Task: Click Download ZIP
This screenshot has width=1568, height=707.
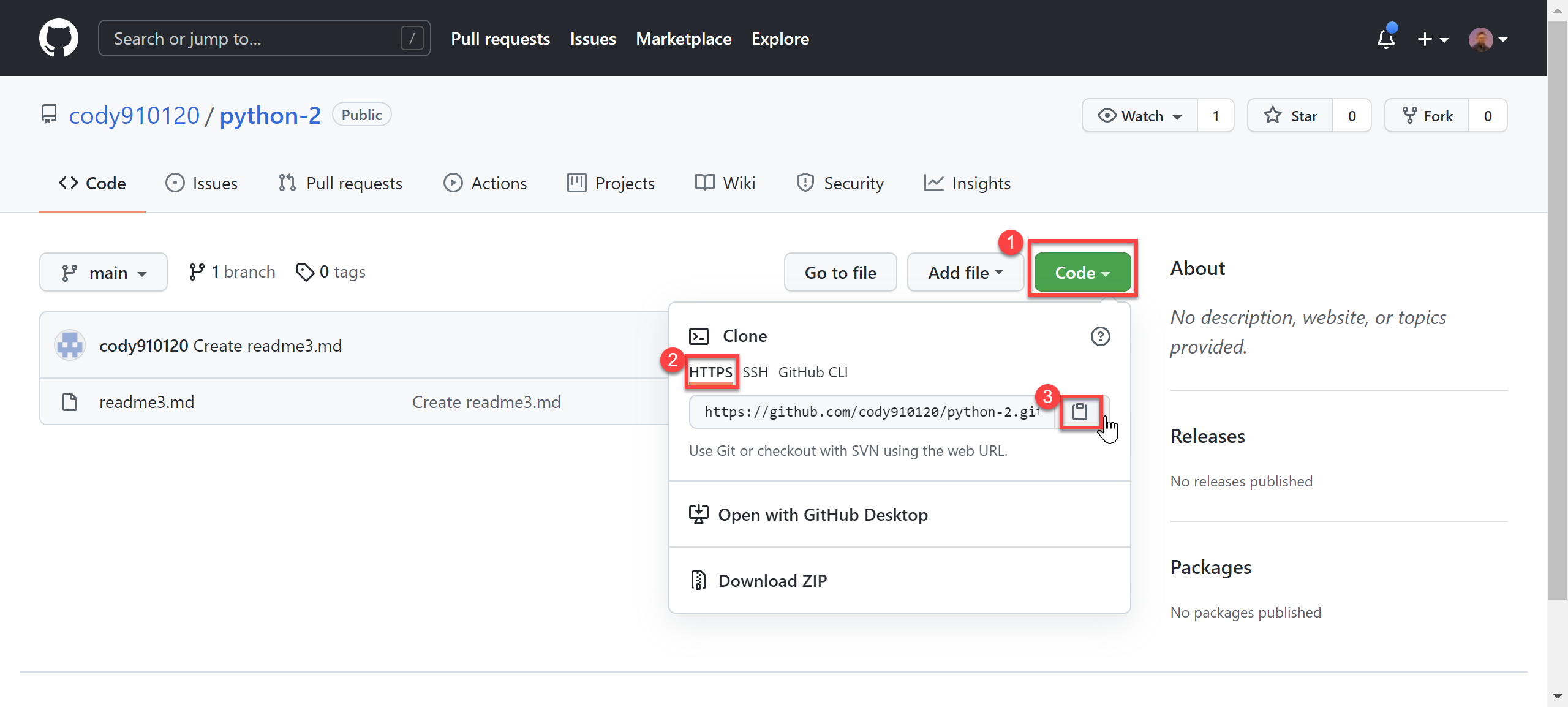Action: (772, 580)
